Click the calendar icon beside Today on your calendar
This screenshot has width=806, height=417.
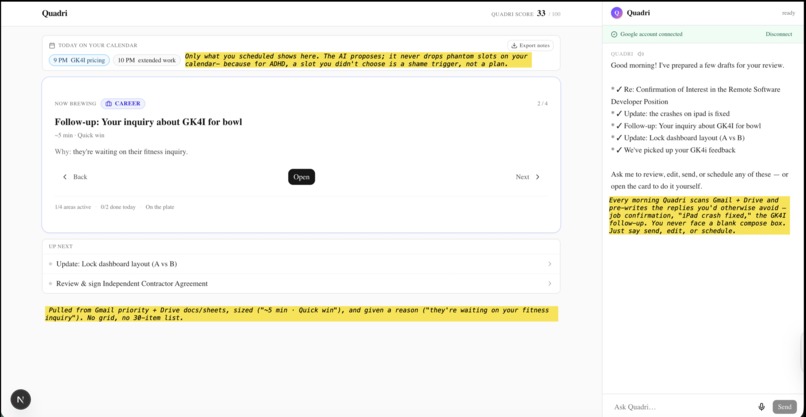[x=52, y=45]
